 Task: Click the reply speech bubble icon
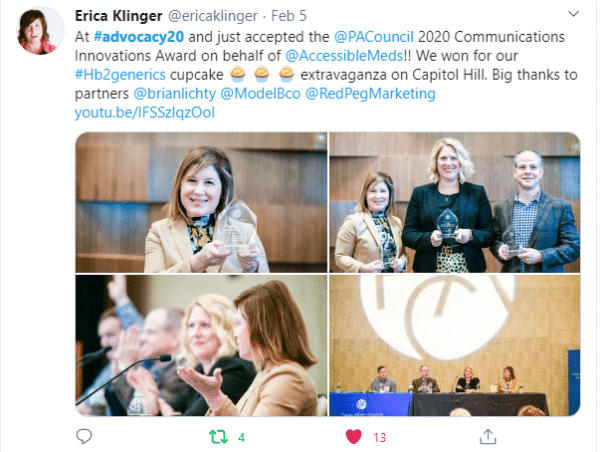(x=84, y=436)
